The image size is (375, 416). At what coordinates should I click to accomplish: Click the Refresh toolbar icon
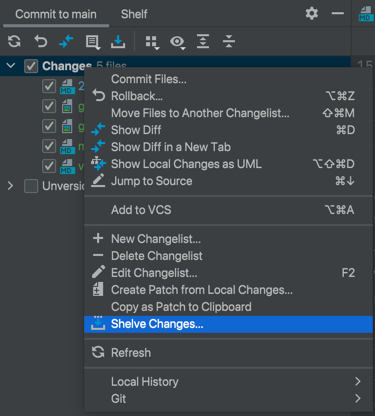pos(14,42)
